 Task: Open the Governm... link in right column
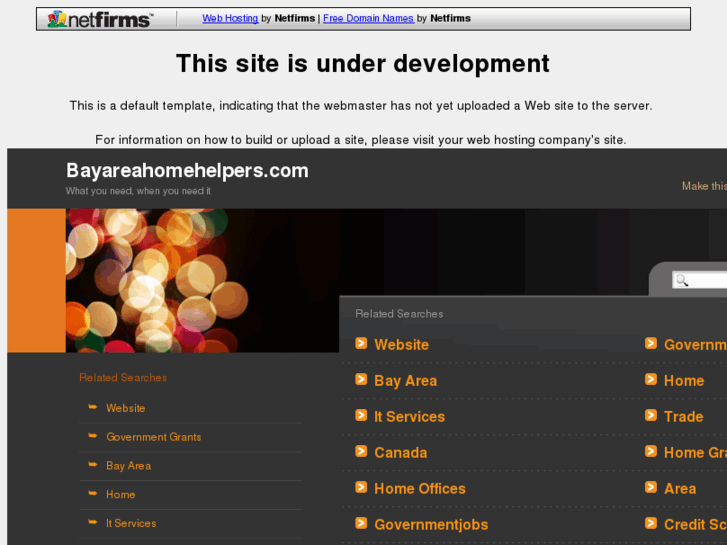(695, 345)
